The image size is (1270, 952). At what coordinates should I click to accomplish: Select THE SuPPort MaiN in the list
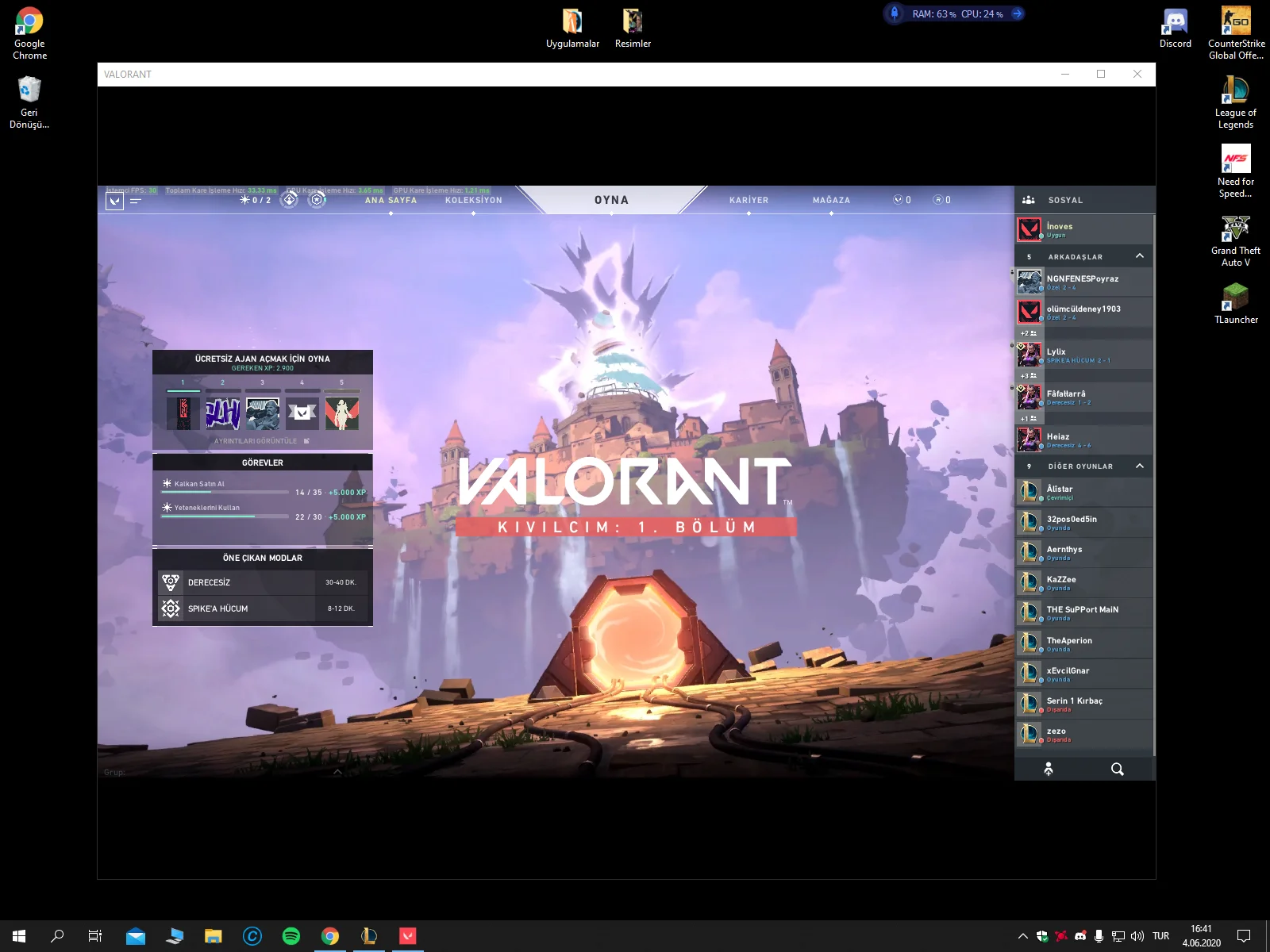click(x=1083, y=612)
